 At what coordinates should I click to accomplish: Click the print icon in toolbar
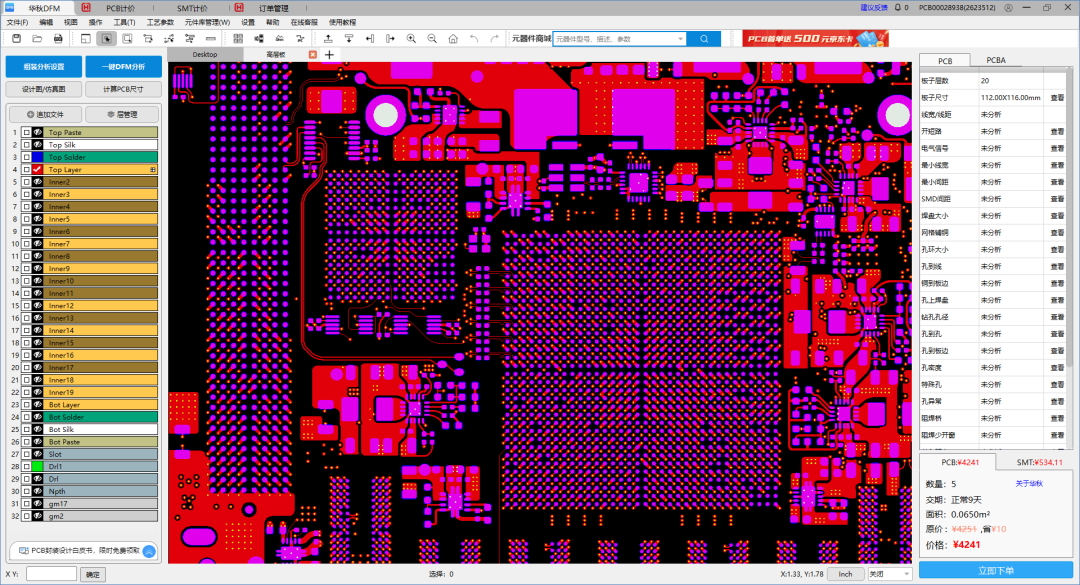58,38
